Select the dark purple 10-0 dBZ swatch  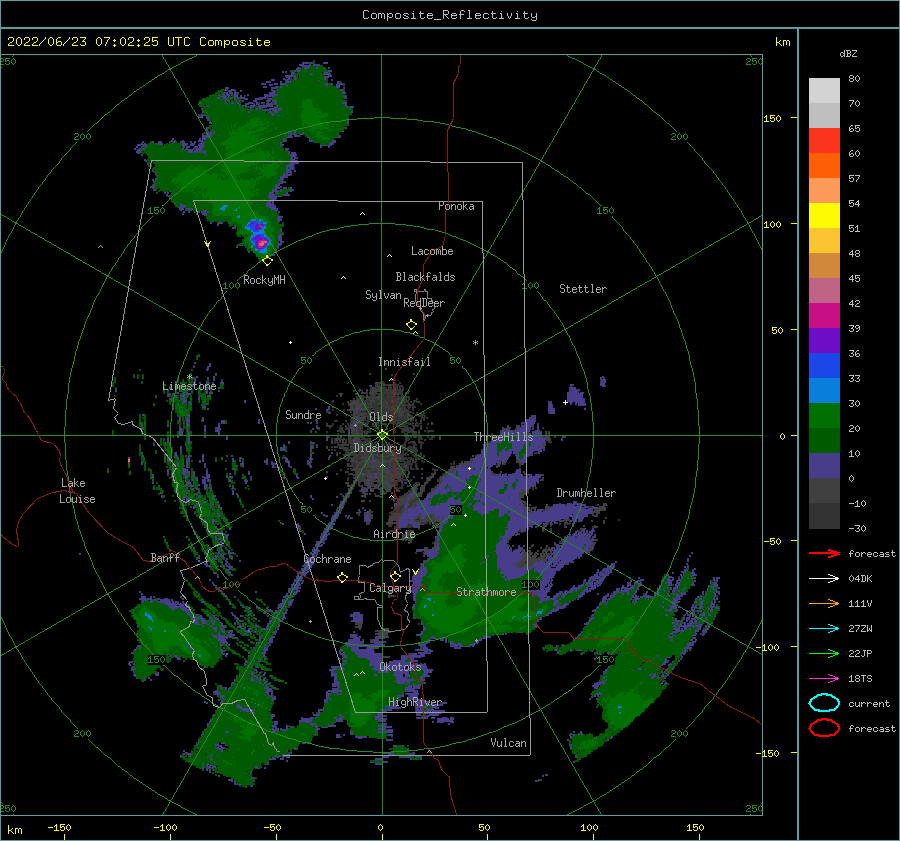point(824,465)
